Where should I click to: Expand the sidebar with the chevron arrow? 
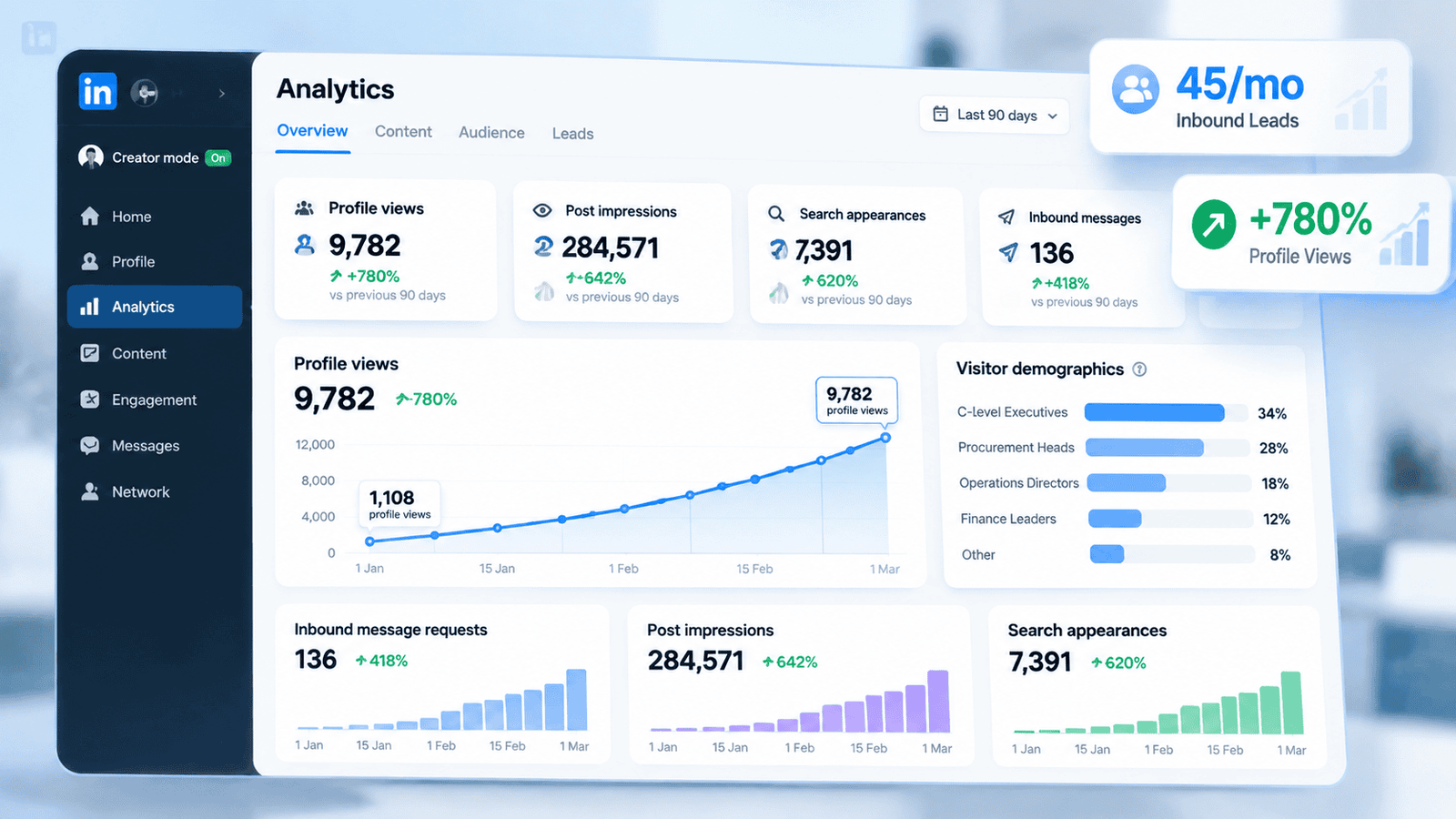pyautogui.click(x=222, y=93)
